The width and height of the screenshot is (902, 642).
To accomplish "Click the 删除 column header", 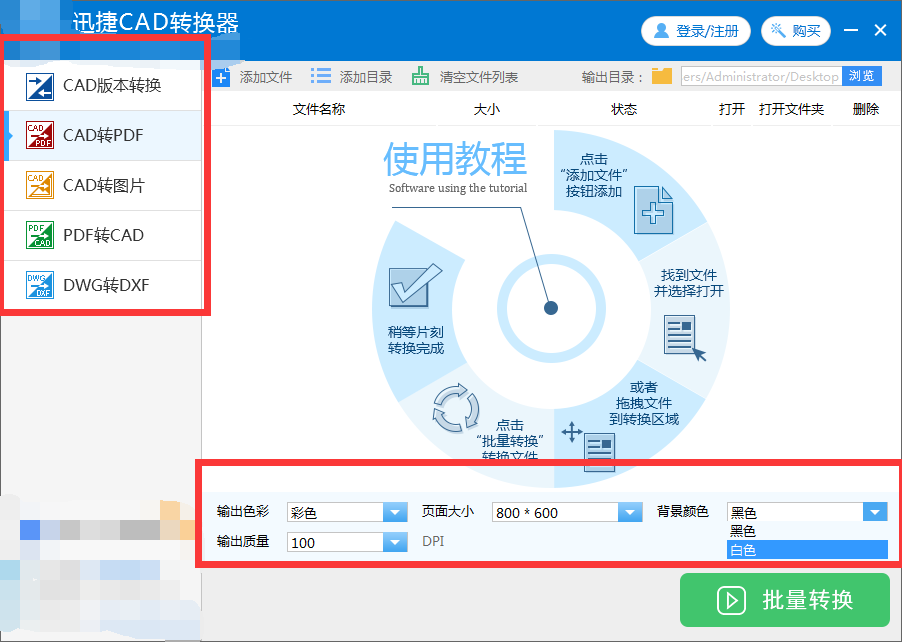I will pyautogui.click(x=866, y=109).
